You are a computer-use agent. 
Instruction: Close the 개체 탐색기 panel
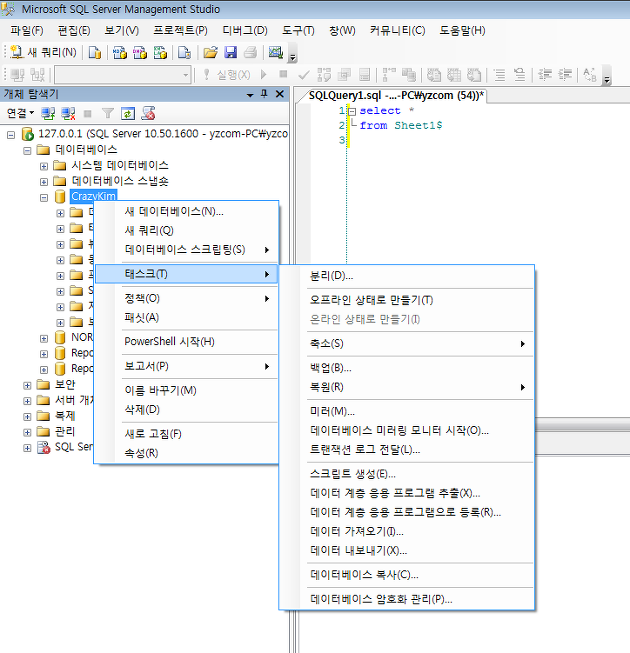coord(280,94)
